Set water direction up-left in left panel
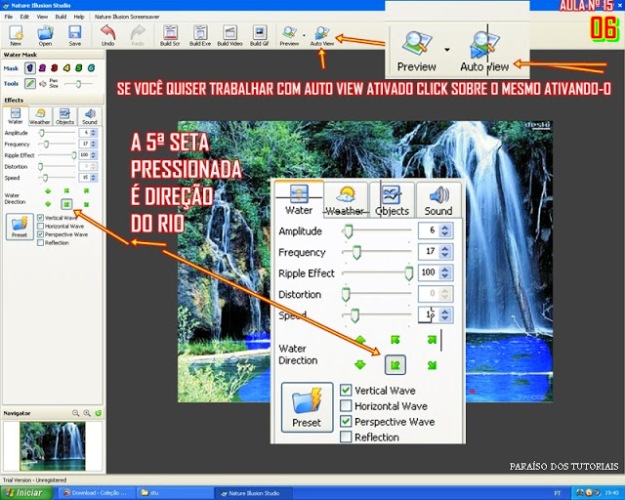625x500 pixels. [67, 191]
